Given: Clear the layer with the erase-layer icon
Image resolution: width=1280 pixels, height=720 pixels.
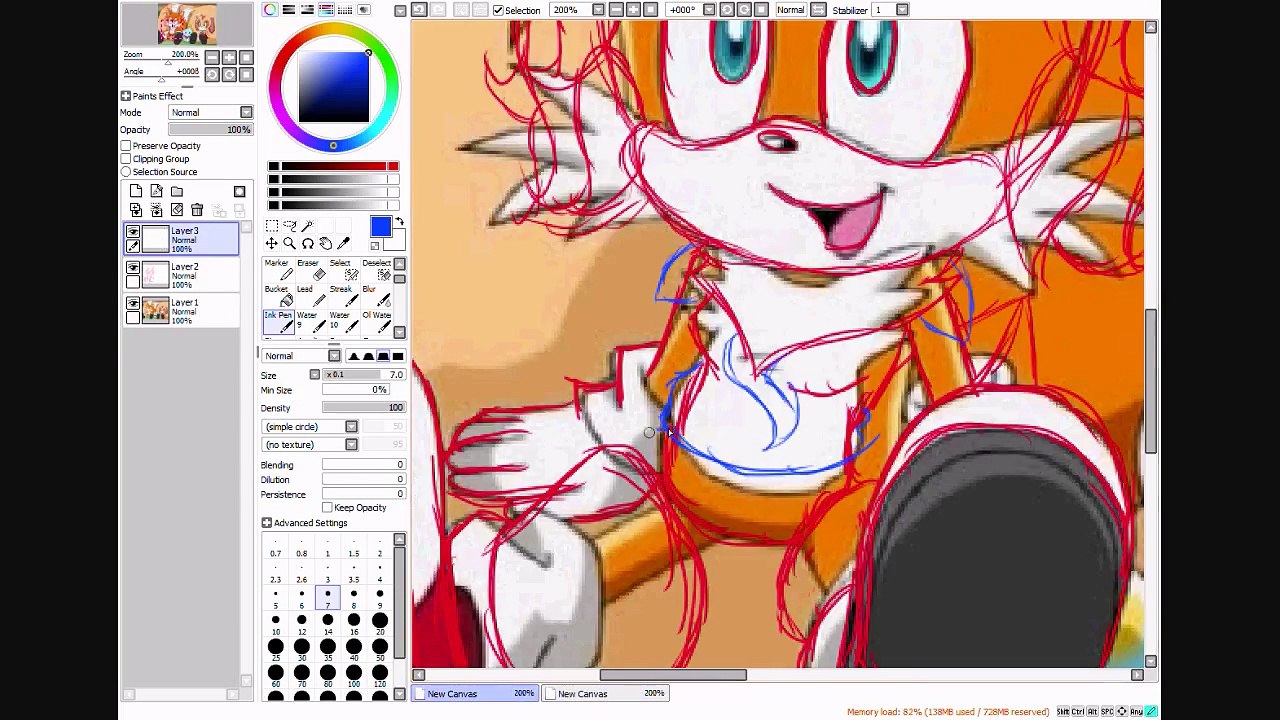Looking at the screenshot, I should 177,210.
